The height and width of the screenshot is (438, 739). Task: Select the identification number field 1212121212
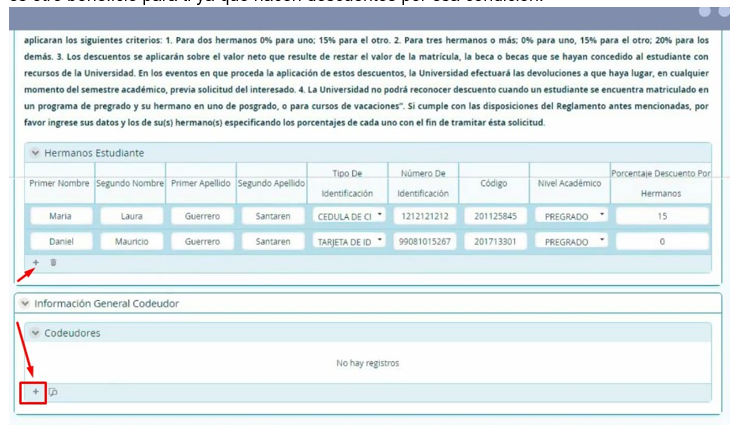click(425, 216)
